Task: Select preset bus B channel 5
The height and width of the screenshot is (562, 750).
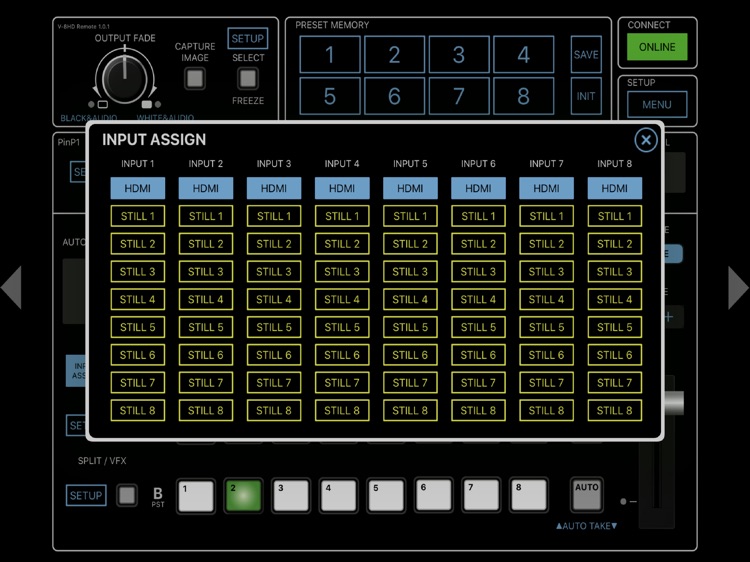Action: click(x=386, y=496)
